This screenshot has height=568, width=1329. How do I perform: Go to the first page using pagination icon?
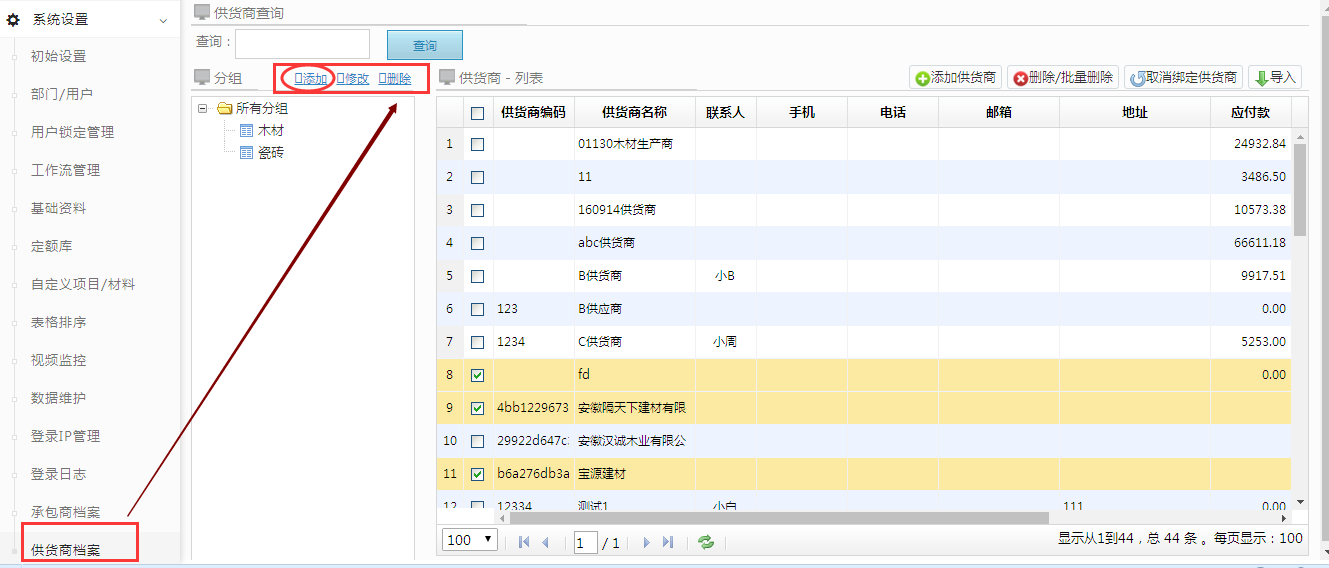click(523, 542)
